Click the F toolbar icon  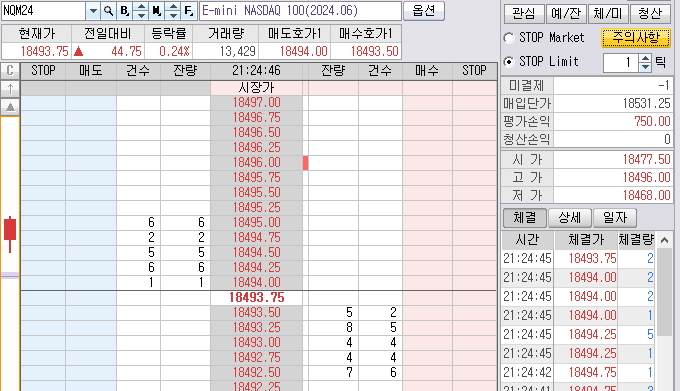coord(189,11)
